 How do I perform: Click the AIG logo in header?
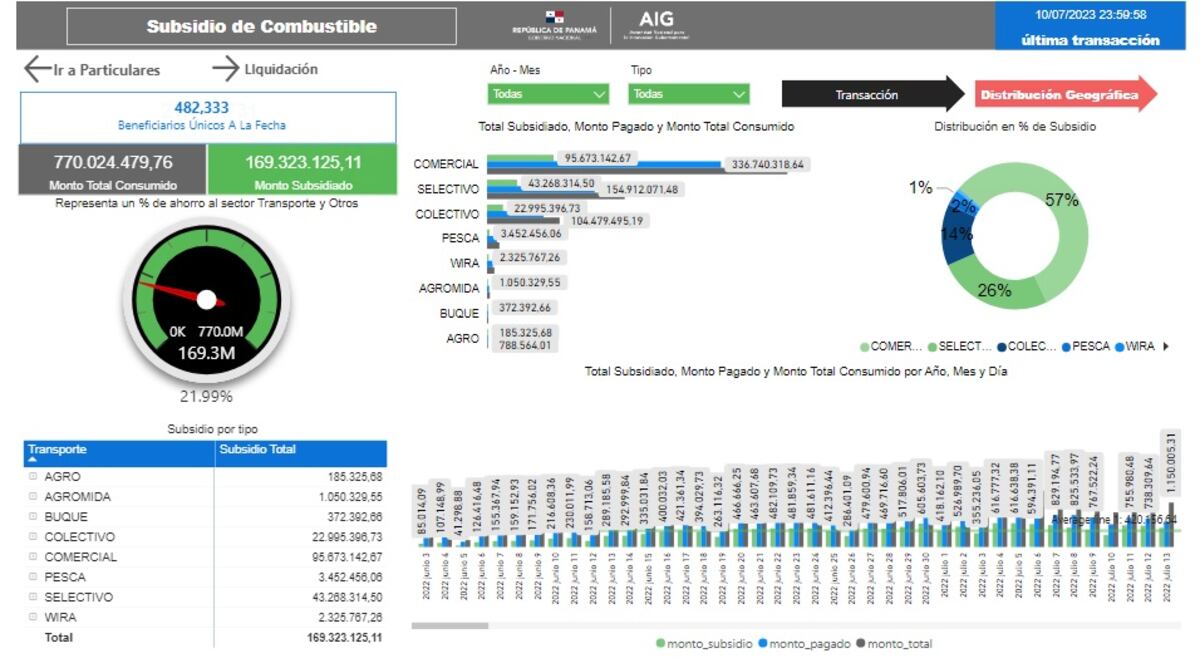pyautogui.click(x=656, y=25)
